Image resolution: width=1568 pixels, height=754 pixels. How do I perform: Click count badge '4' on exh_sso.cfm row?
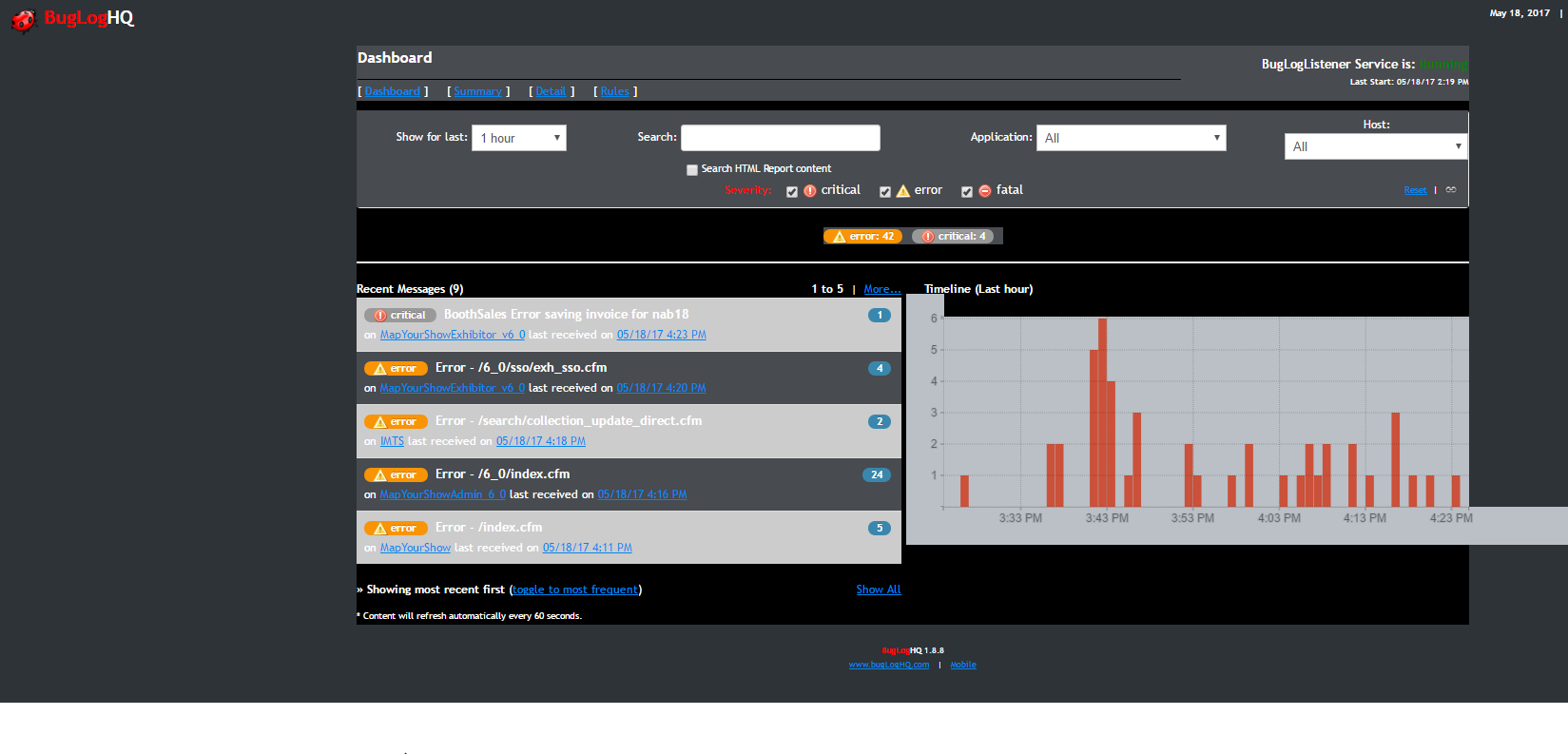tap(880, 368)
